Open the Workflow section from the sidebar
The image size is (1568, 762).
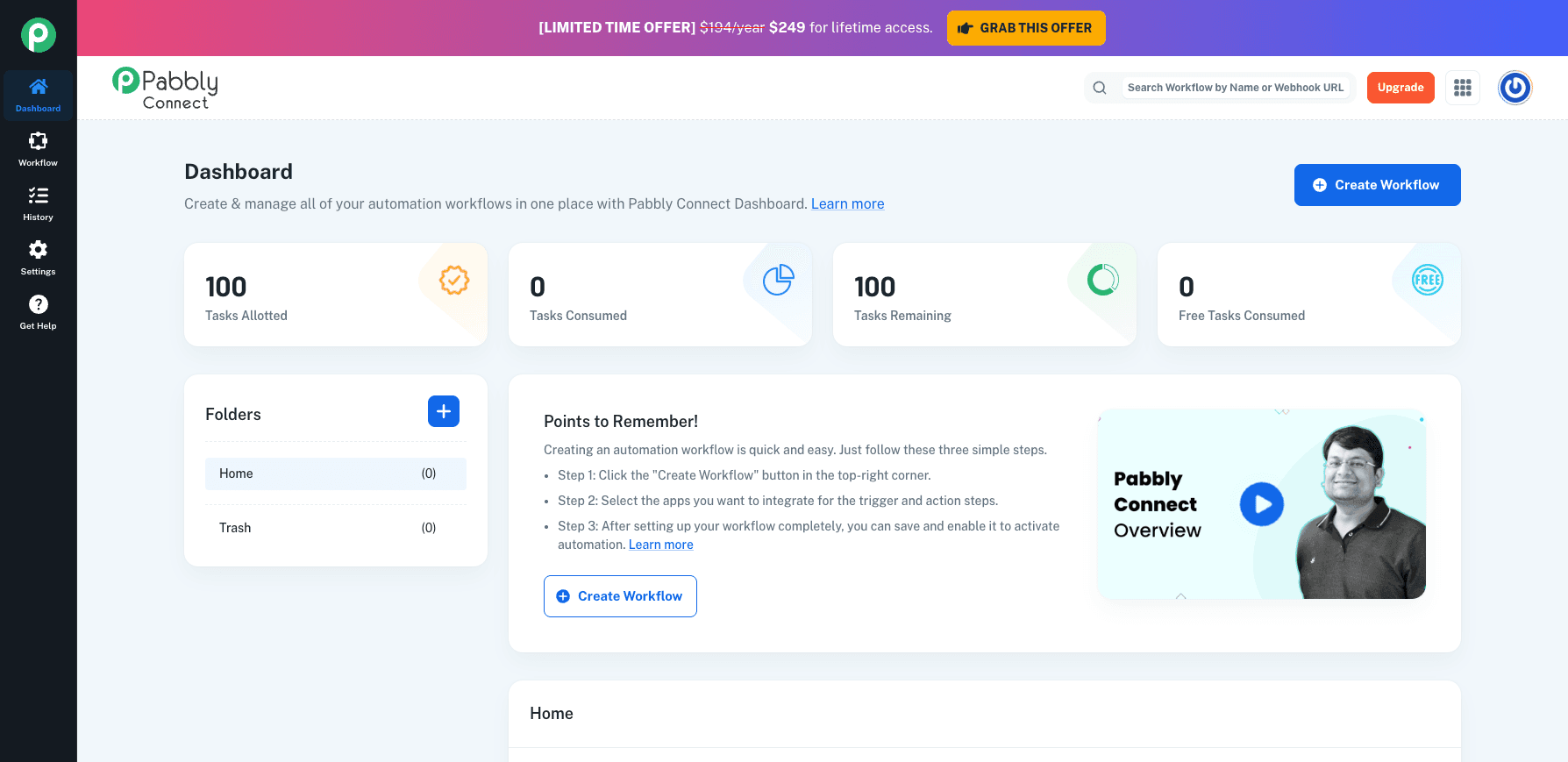point(38,148)
